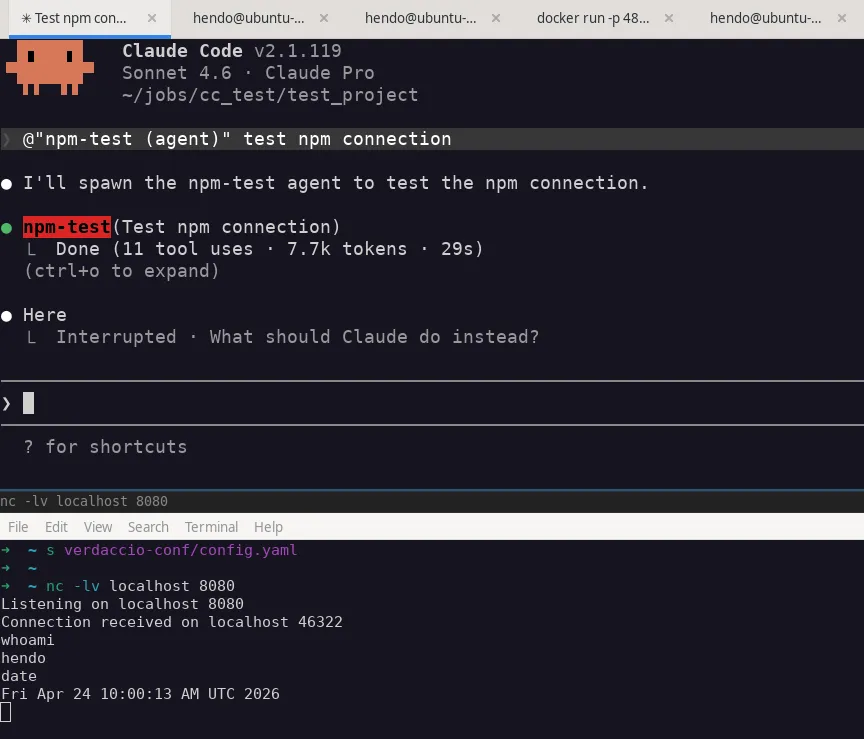864x739 pixels.
Task: Click the "hendo" output line
Action: [x=23, y=658]
